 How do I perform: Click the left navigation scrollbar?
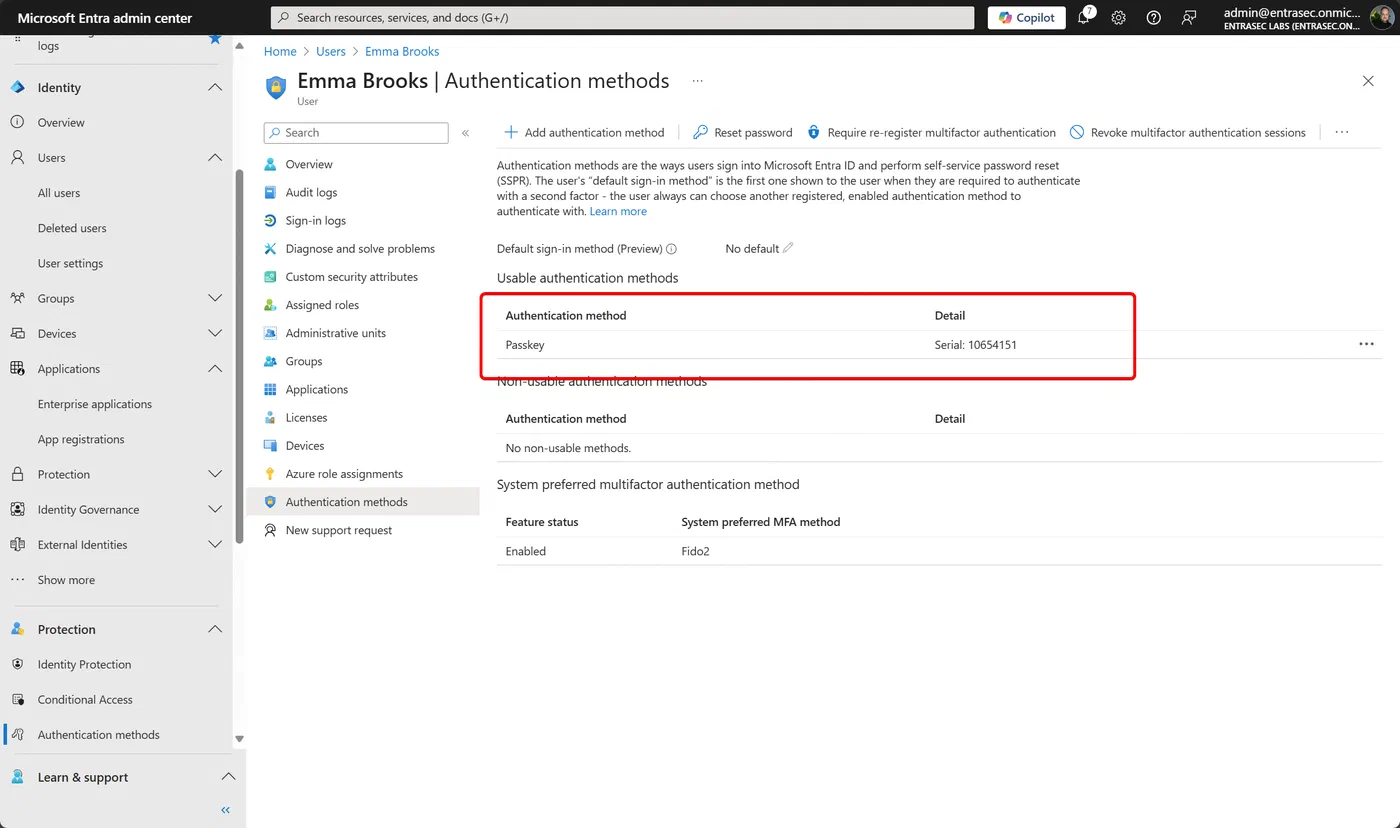[x=239, y=356]
